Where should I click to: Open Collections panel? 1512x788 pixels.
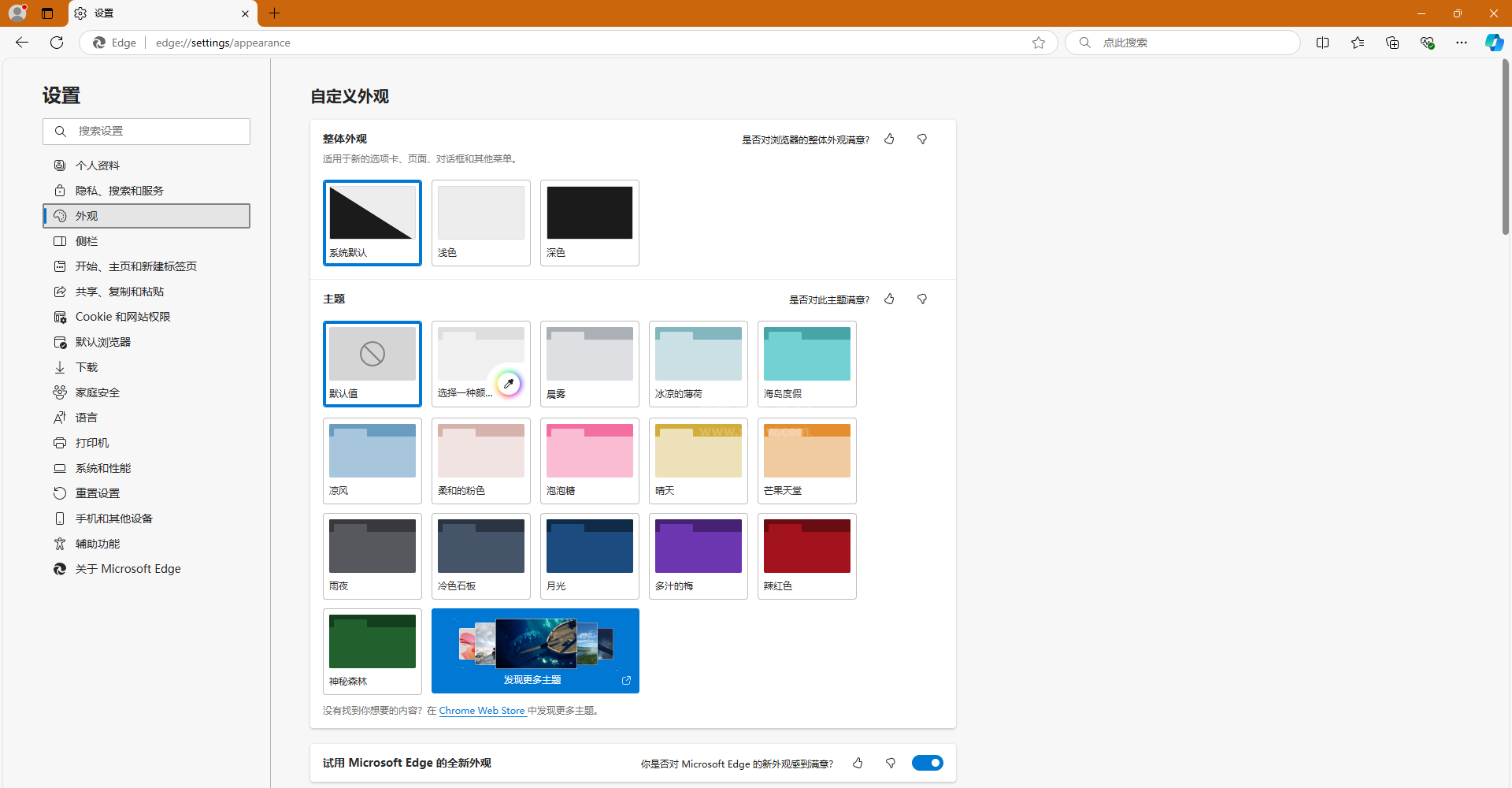tap(1392, 43)
